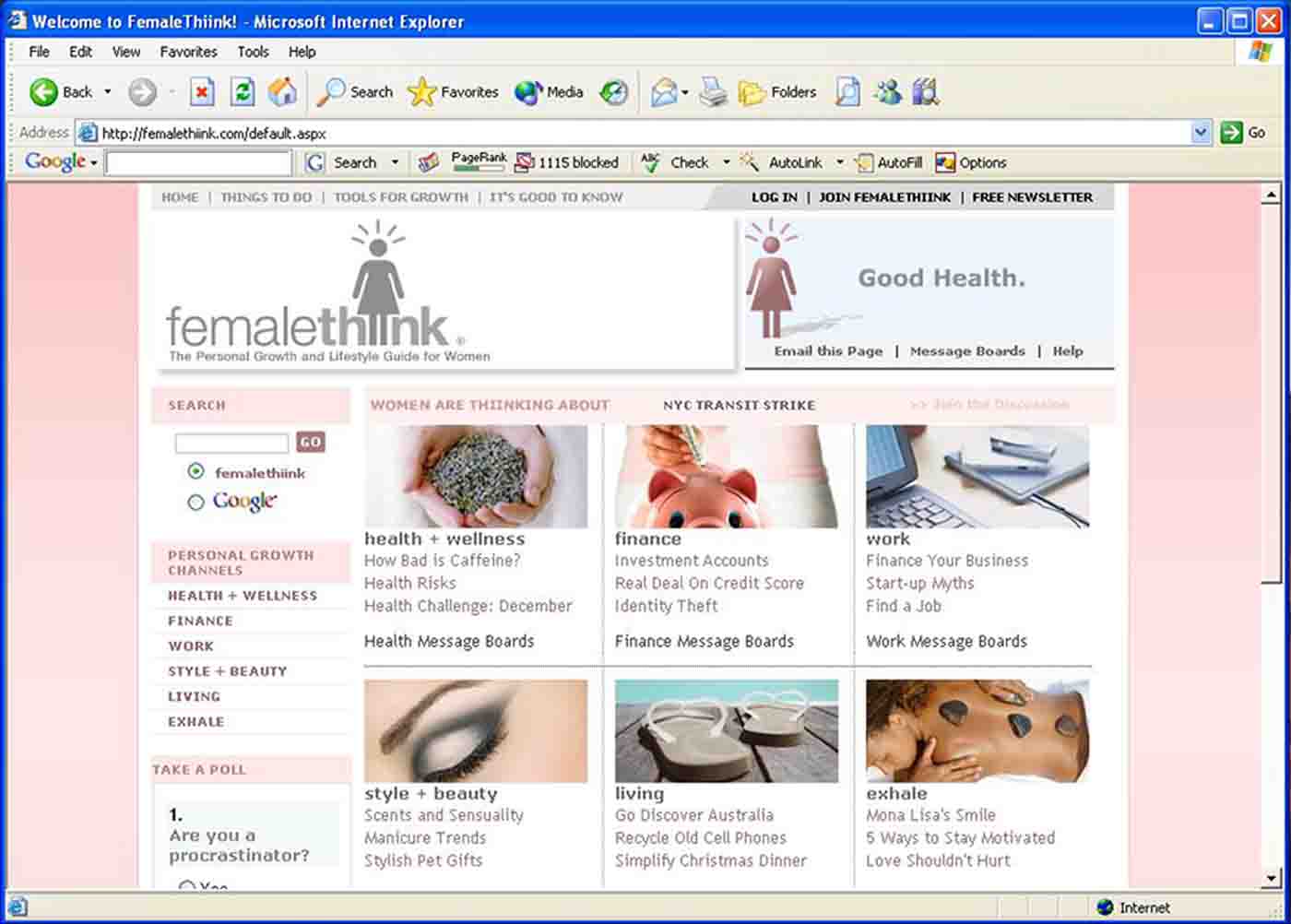The height and width of the screenshot is (924, 1291).
Task: Expand the Google Search options dropdown arrow
Action: [x=396, y=162]
